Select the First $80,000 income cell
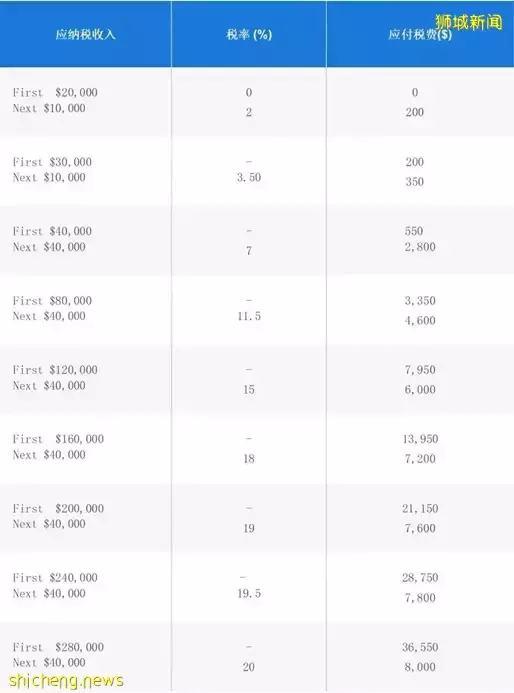This screenshot has height=693, width=514. [x=52, y=301]
